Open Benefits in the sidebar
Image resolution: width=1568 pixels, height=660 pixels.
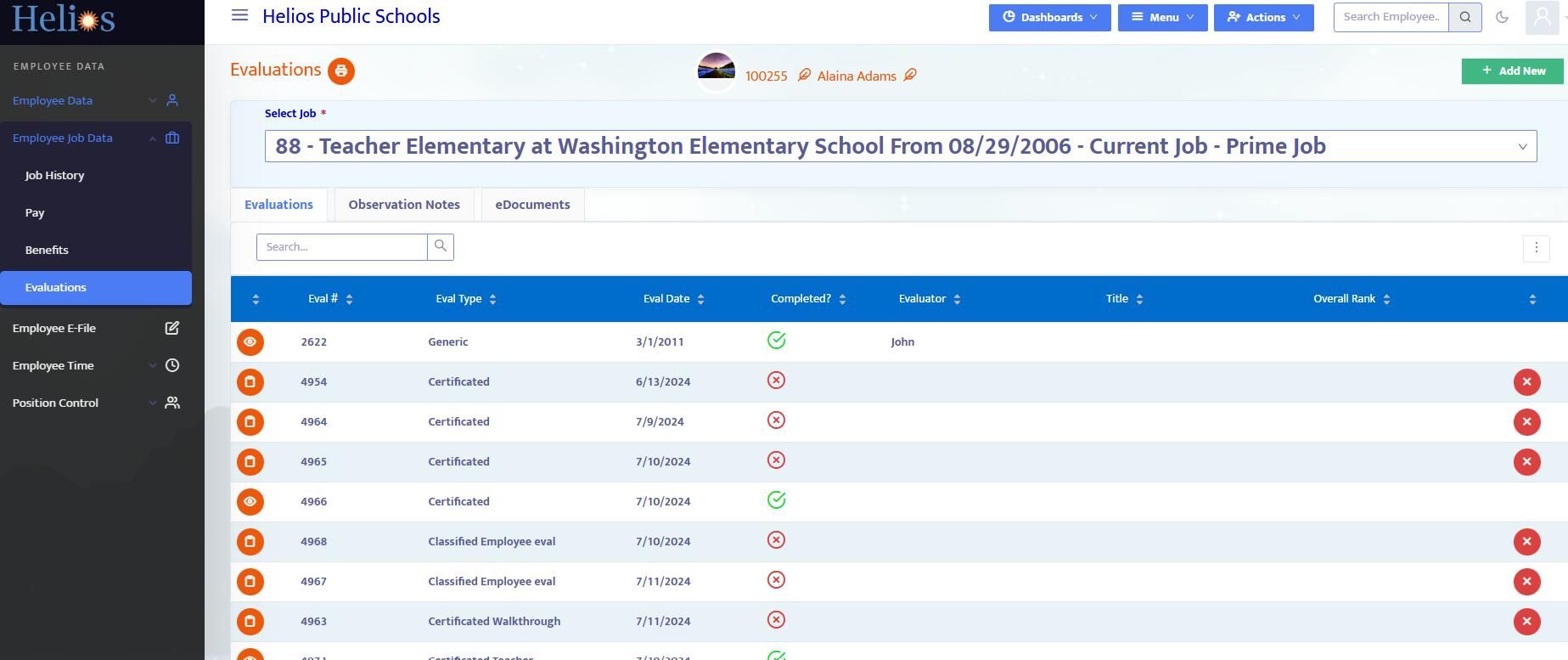point(47,250)
